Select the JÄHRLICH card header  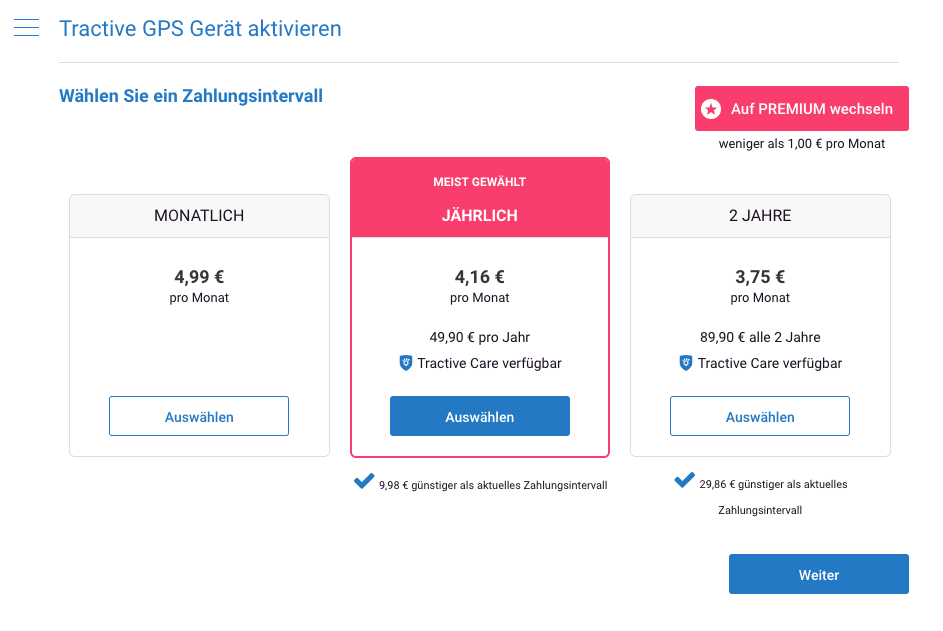coord(480,198)
